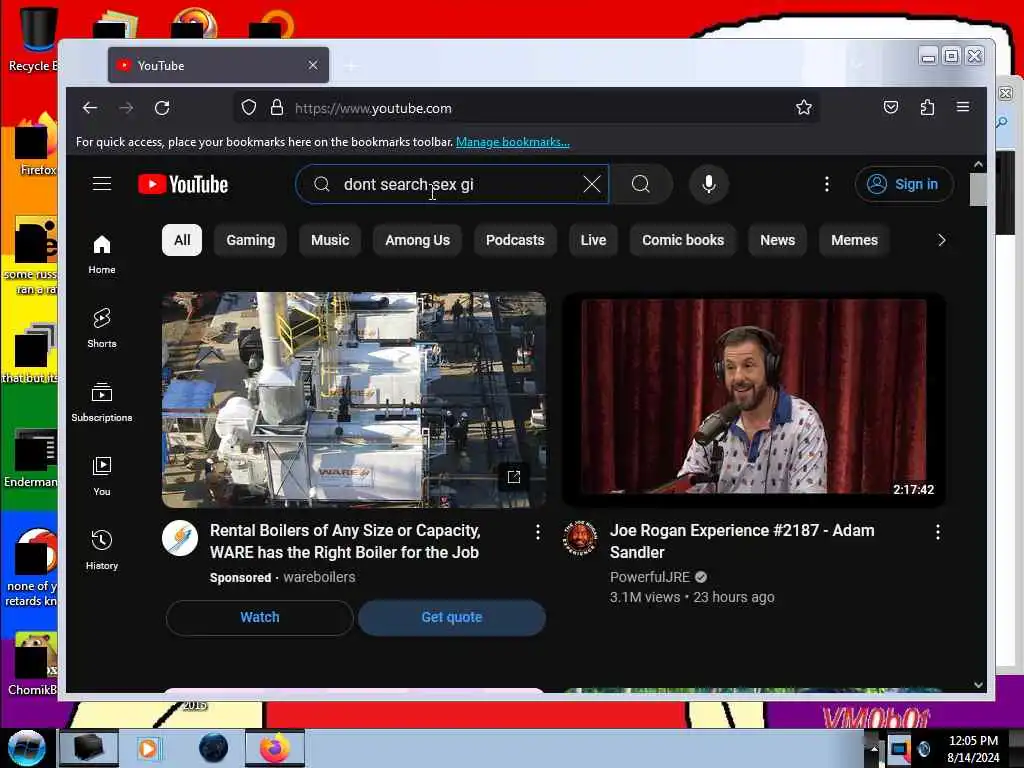Click inside the YouTube search field
Viewport: 1024px width, 768px height.
click(x=452, y=184)
